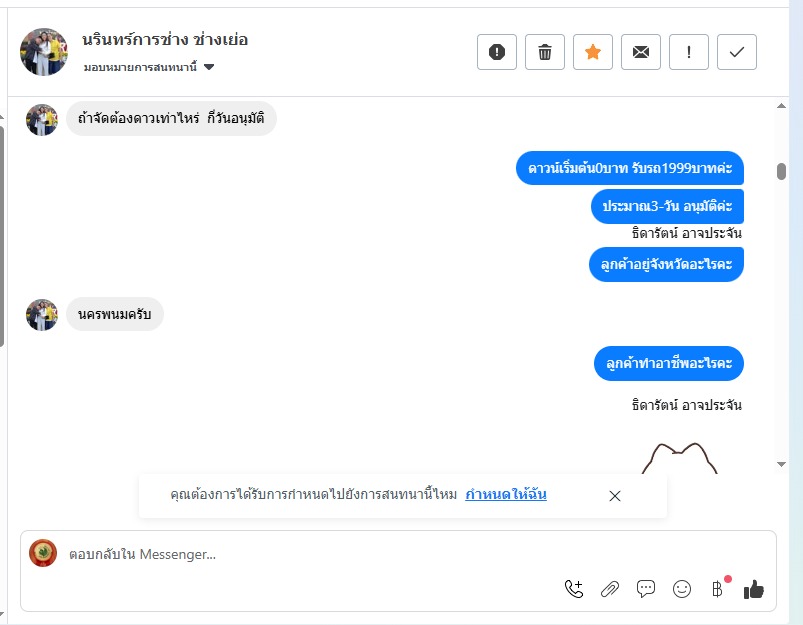
Task: Type in the 'ตอบกลับใน Messenger' reply field
Action: coord(300,554)
